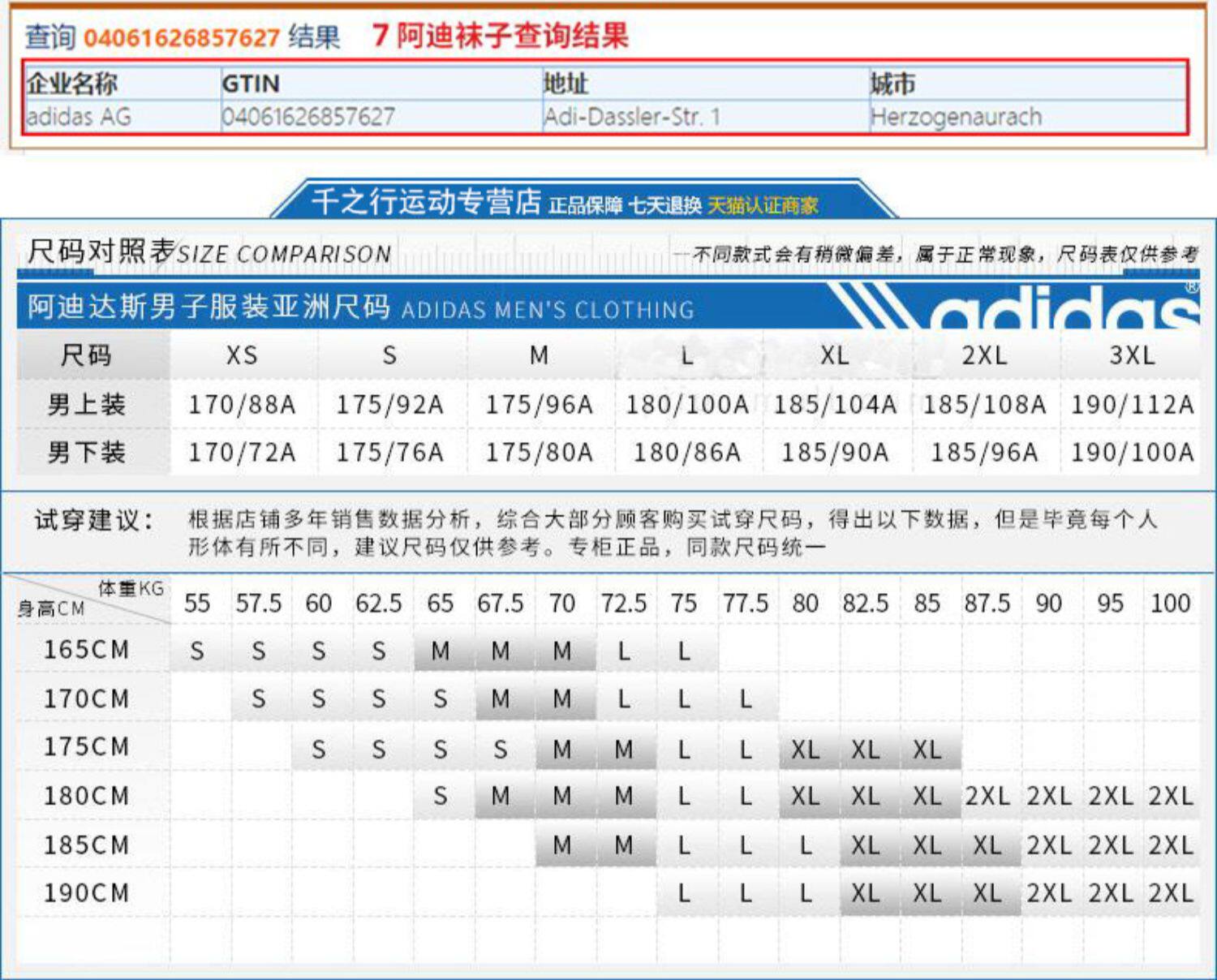Click the '男下装' row label
The image size is (1217, 980).
pyautogui.click(x=87, y=452)
